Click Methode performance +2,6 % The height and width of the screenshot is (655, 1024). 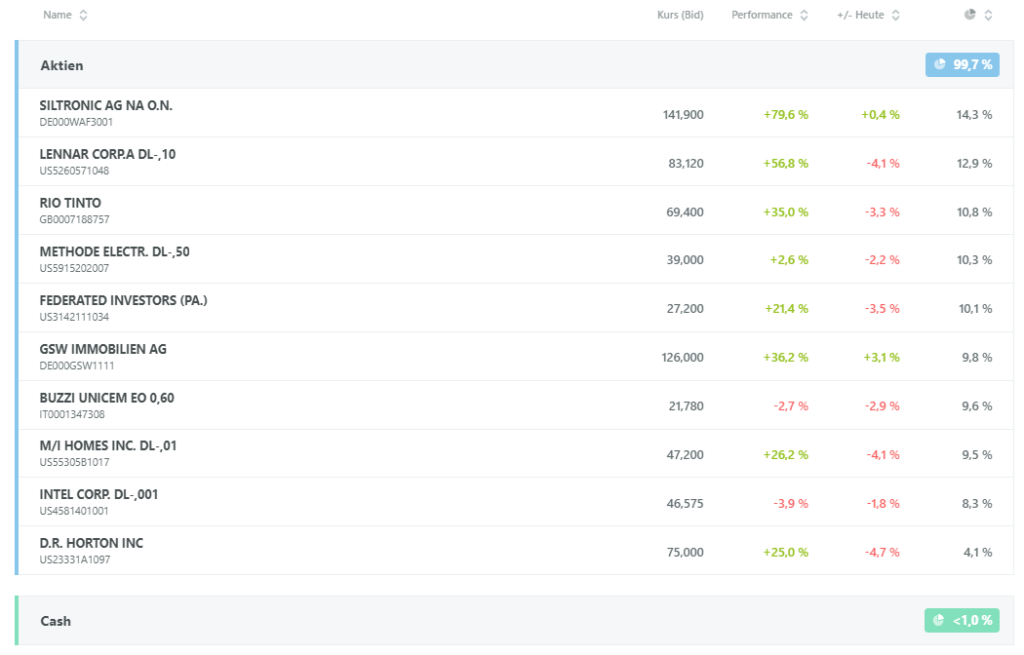[789, 260]
